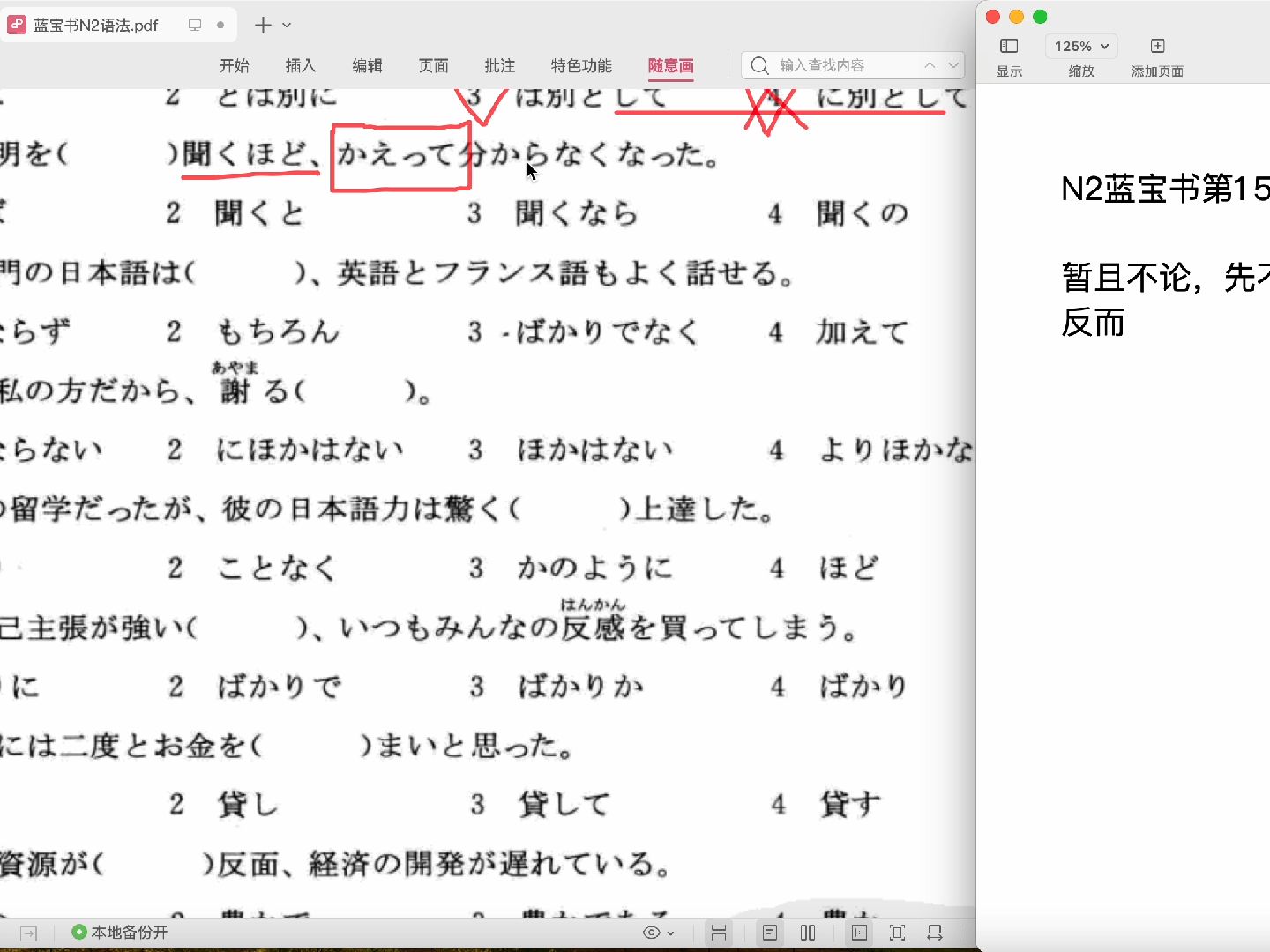Click the 暂且不论 line in notes window
Viewport: 1270px width, 952px height.
coord(1165,278)
